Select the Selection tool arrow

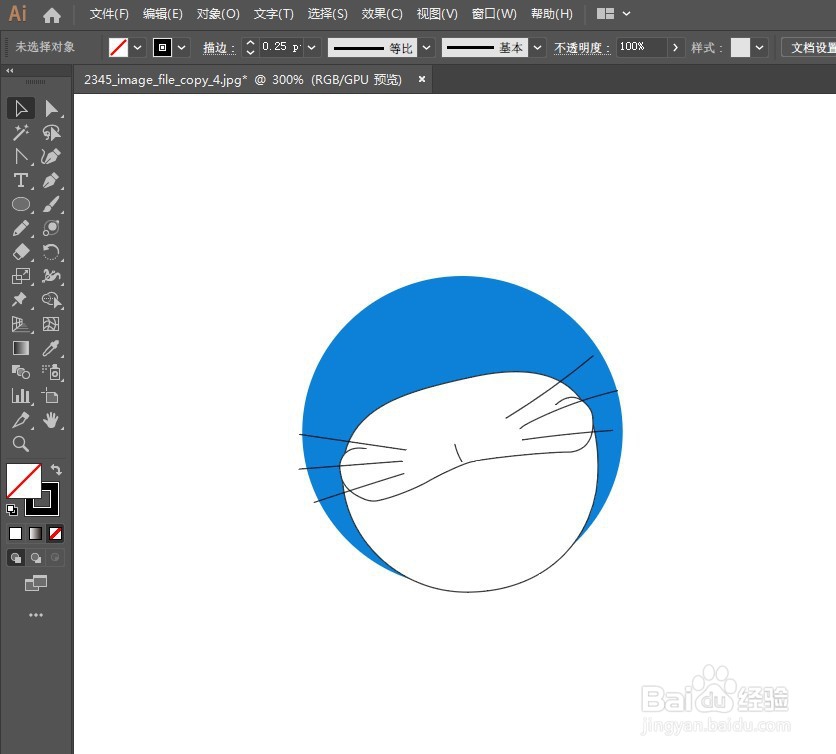[x=21, y=108]
